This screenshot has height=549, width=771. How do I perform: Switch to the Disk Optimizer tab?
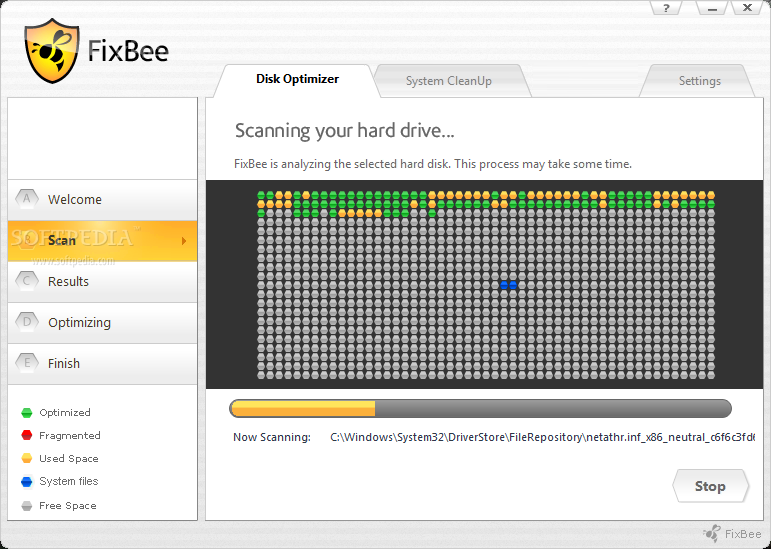(297, 79)
